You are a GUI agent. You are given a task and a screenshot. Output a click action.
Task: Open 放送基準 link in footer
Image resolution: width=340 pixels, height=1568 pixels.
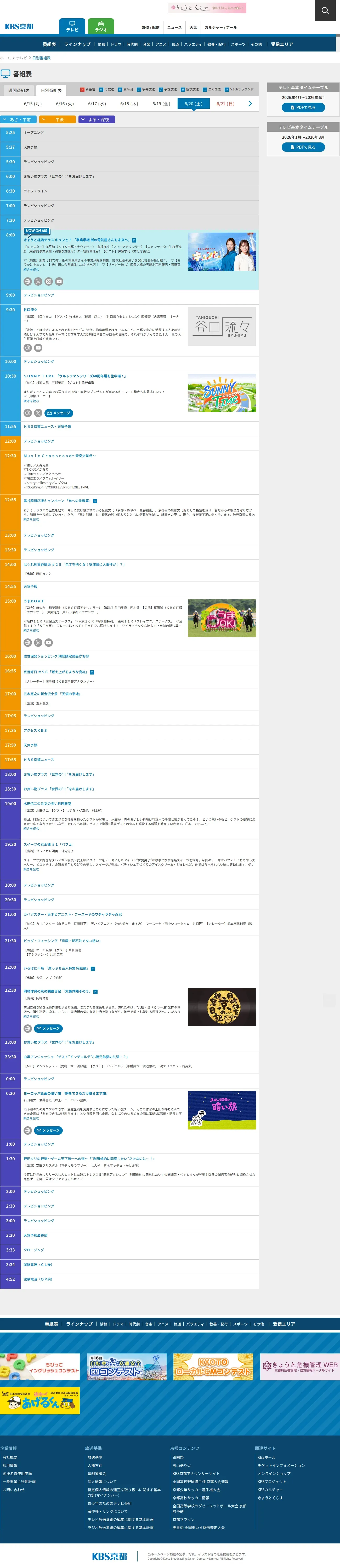(x=95, y=1457)
